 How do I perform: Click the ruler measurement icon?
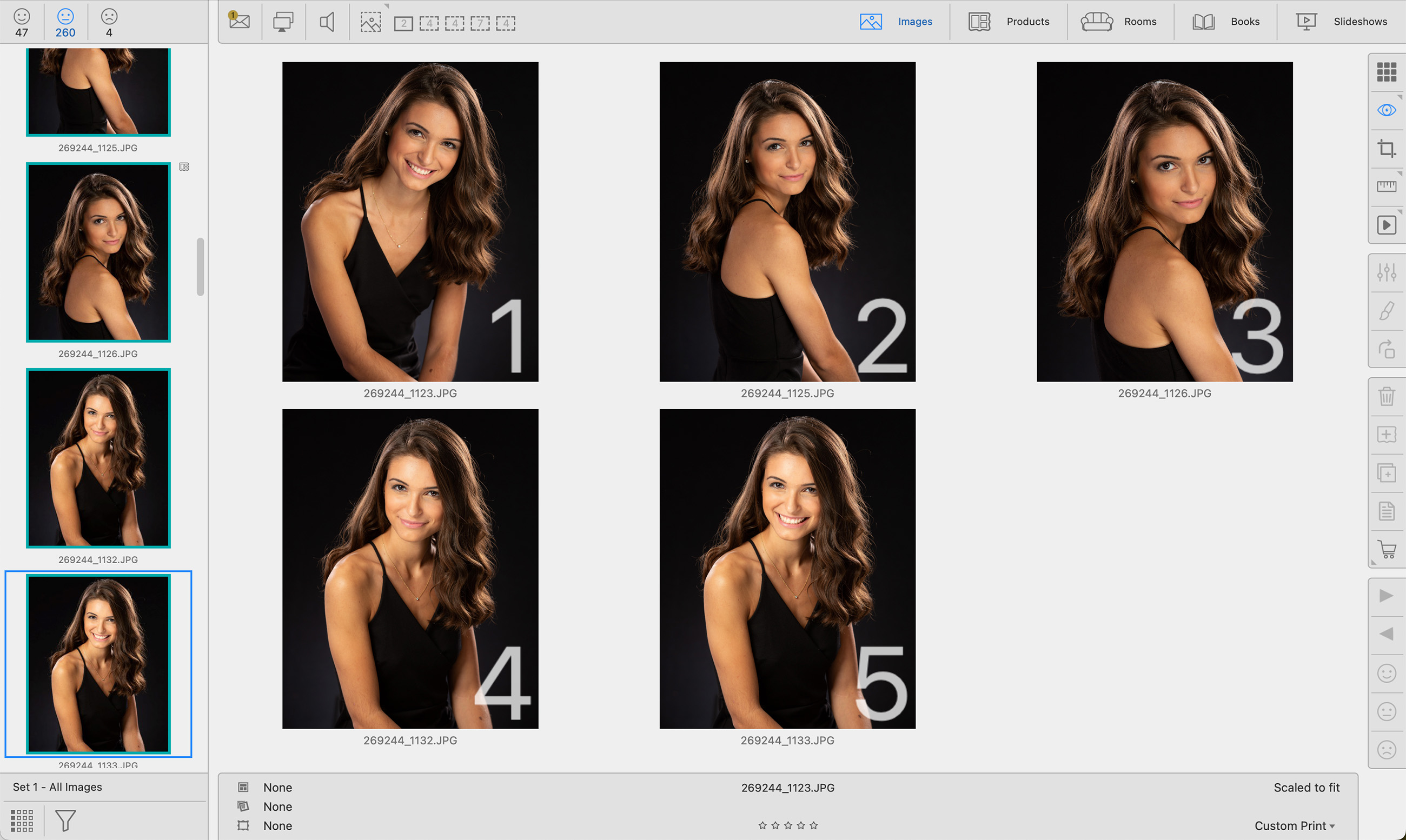(x=1386, y=186)
